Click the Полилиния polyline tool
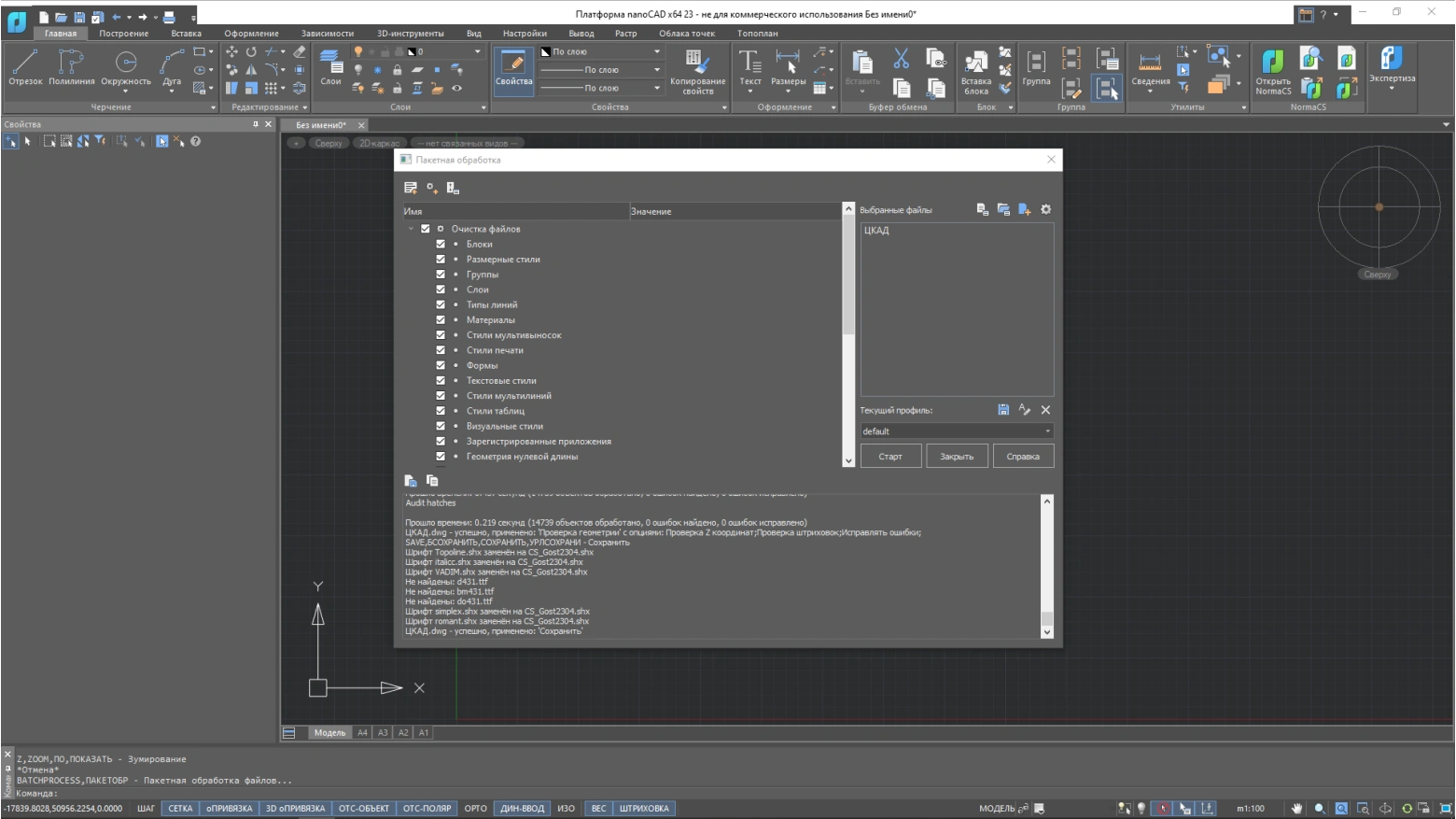The image size is (1456, 819). pos(72,67)
